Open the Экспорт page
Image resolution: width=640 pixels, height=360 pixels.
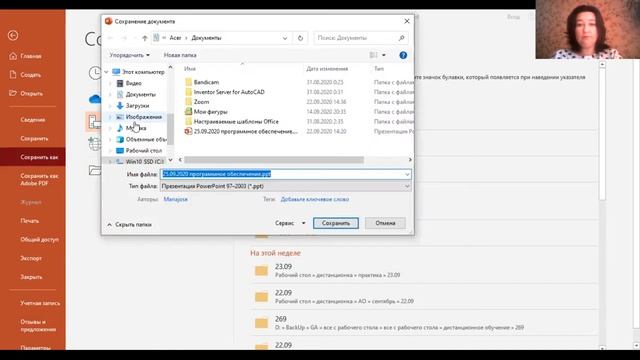(31, 258)
